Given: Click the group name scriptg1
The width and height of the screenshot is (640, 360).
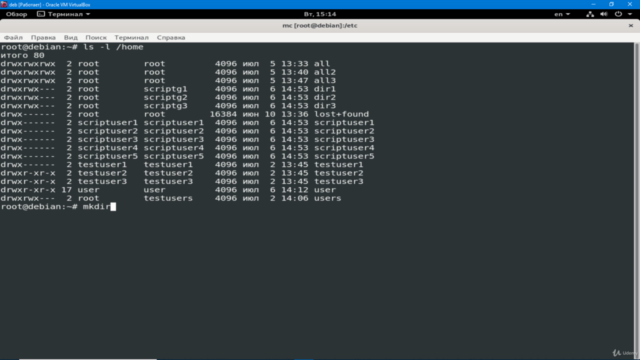Looking at the screenshot, I should [x=165, y=89].
